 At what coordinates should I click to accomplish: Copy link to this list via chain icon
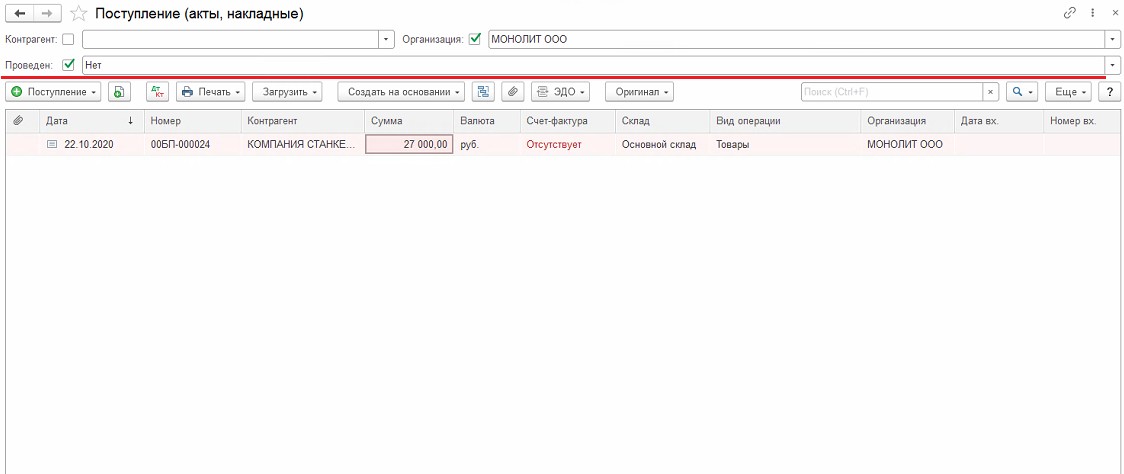tap(1070, 13)
